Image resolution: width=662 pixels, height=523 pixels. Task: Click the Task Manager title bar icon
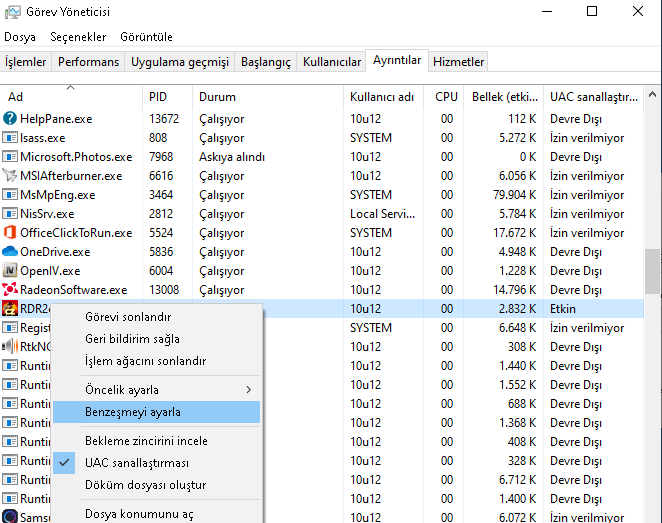coord(12,12)
